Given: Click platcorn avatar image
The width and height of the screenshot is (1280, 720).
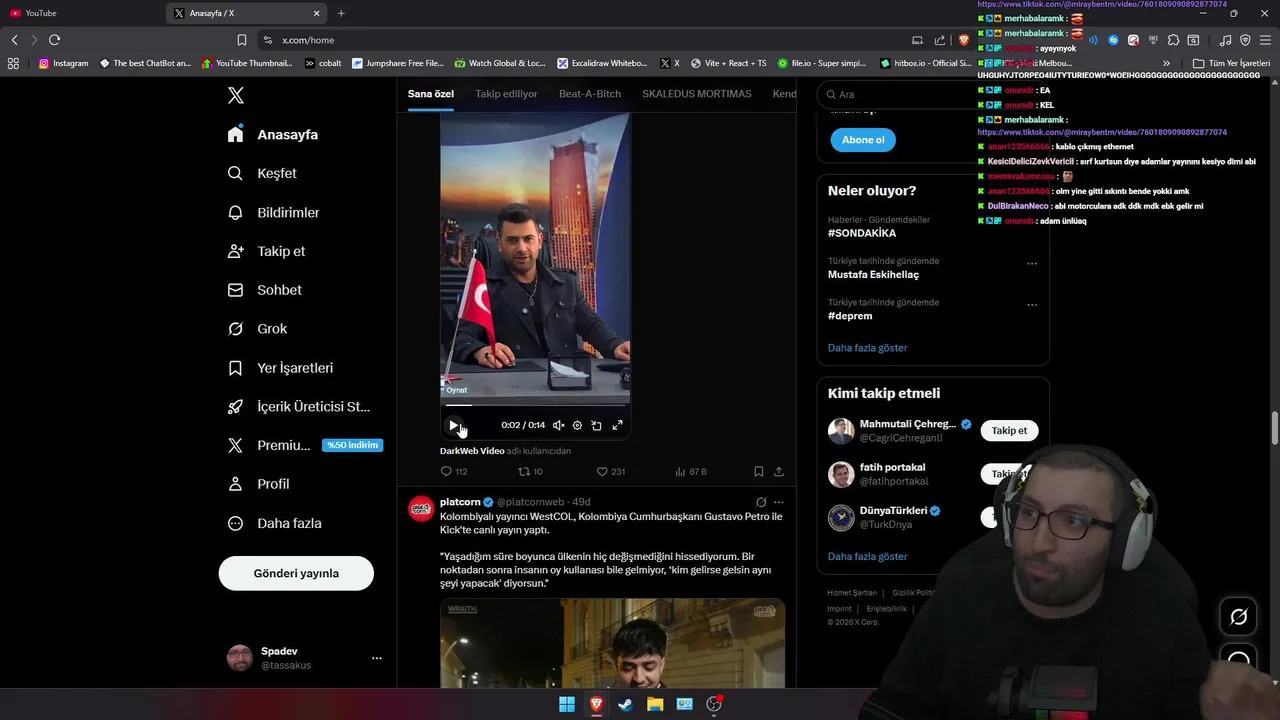Looking at the screenshot, I should (x=421, y=508).
